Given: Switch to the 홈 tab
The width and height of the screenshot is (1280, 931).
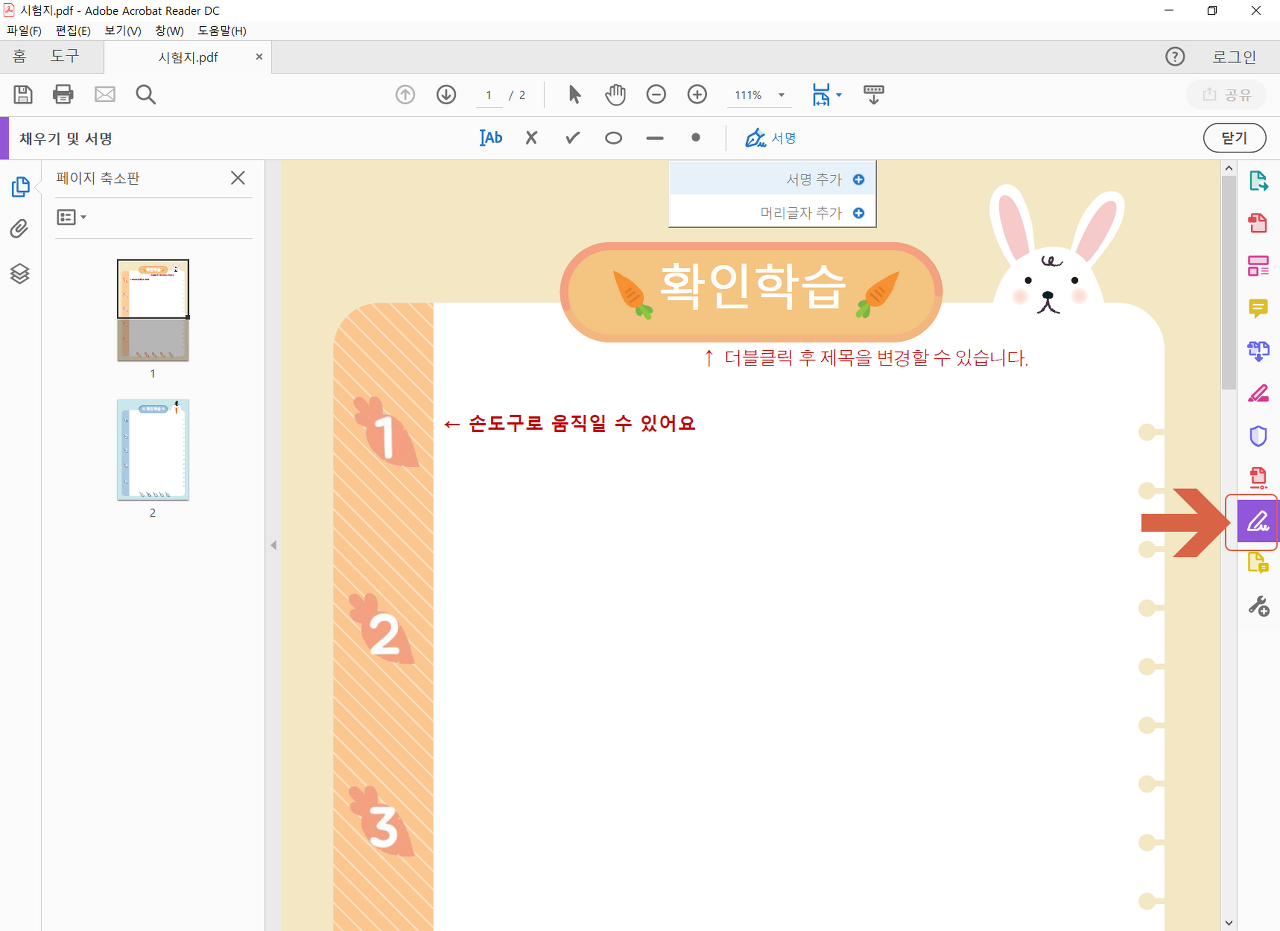Looking at the screenshot, I should 19,57.
